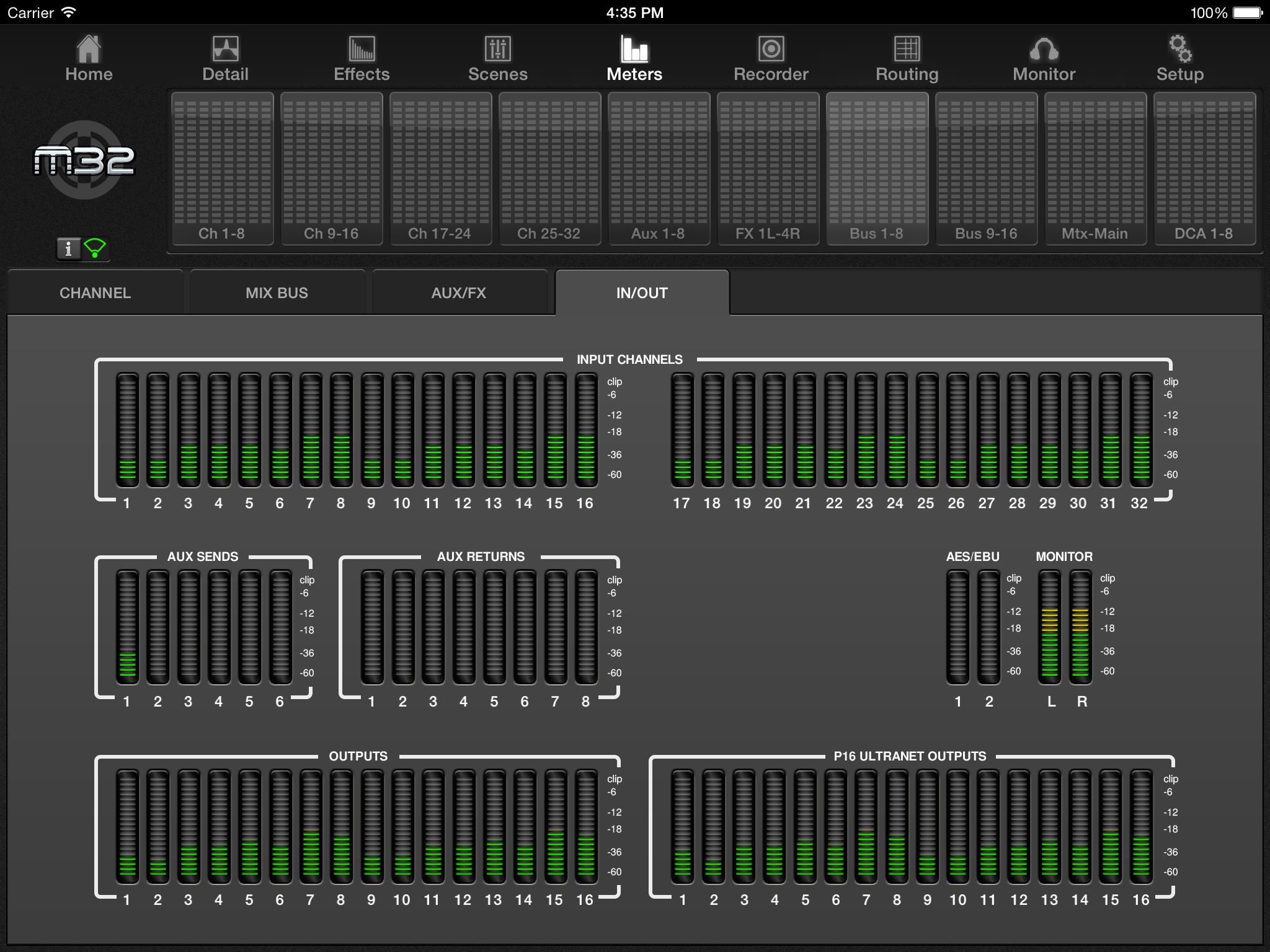The image size is (1270, 952).
Task: Select the IN/OUT tab view
Action: click(x=640, y=293)
